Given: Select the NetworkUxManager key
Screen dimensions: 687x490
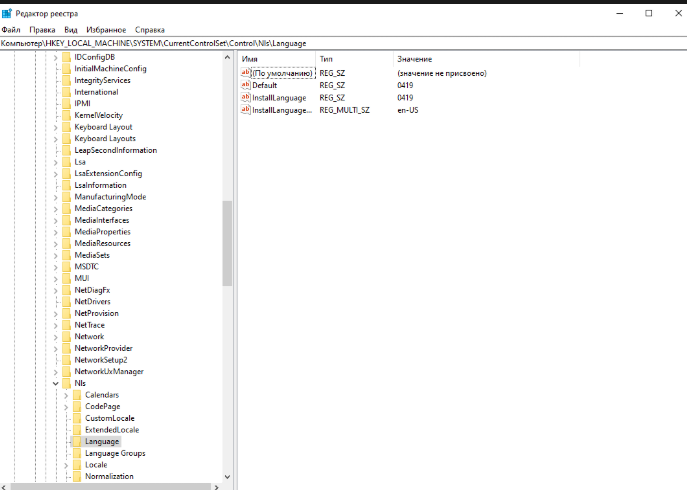Looking at the screenshot, I should pos(109,371).
